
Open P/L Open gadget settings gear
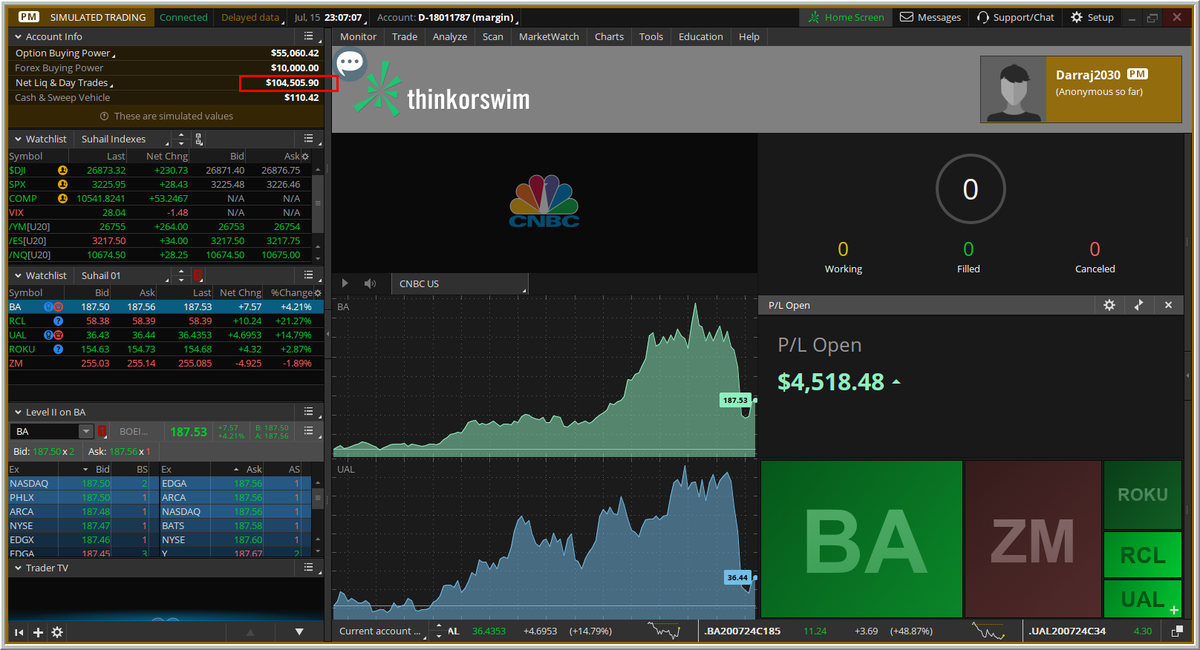coord(1108,305)
